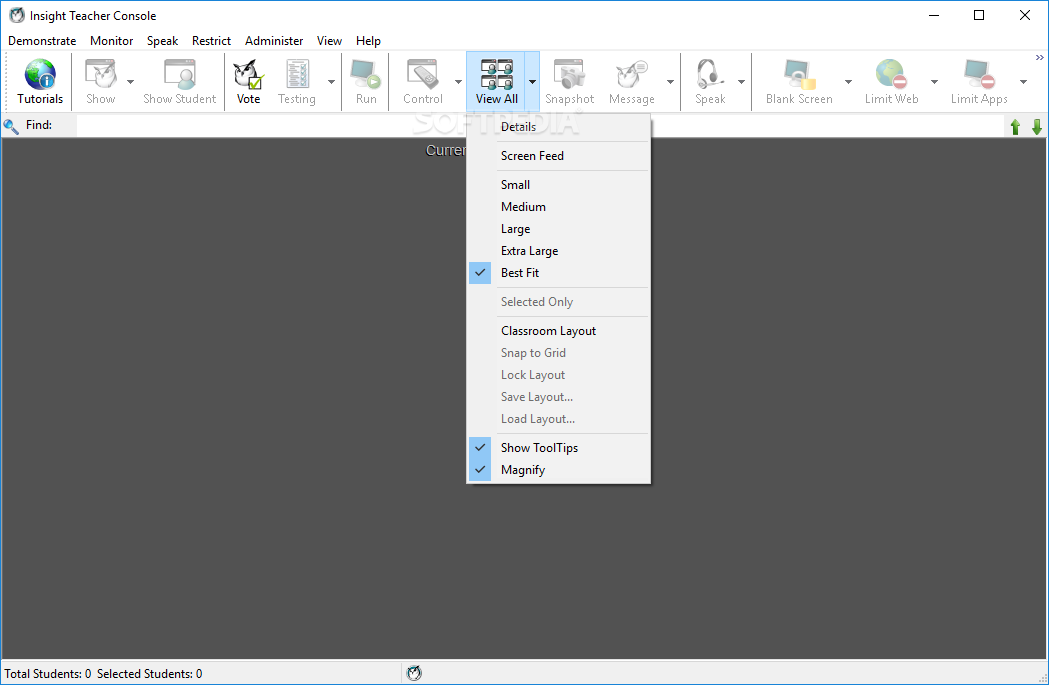Open the View menu

[x=329, y=41]
